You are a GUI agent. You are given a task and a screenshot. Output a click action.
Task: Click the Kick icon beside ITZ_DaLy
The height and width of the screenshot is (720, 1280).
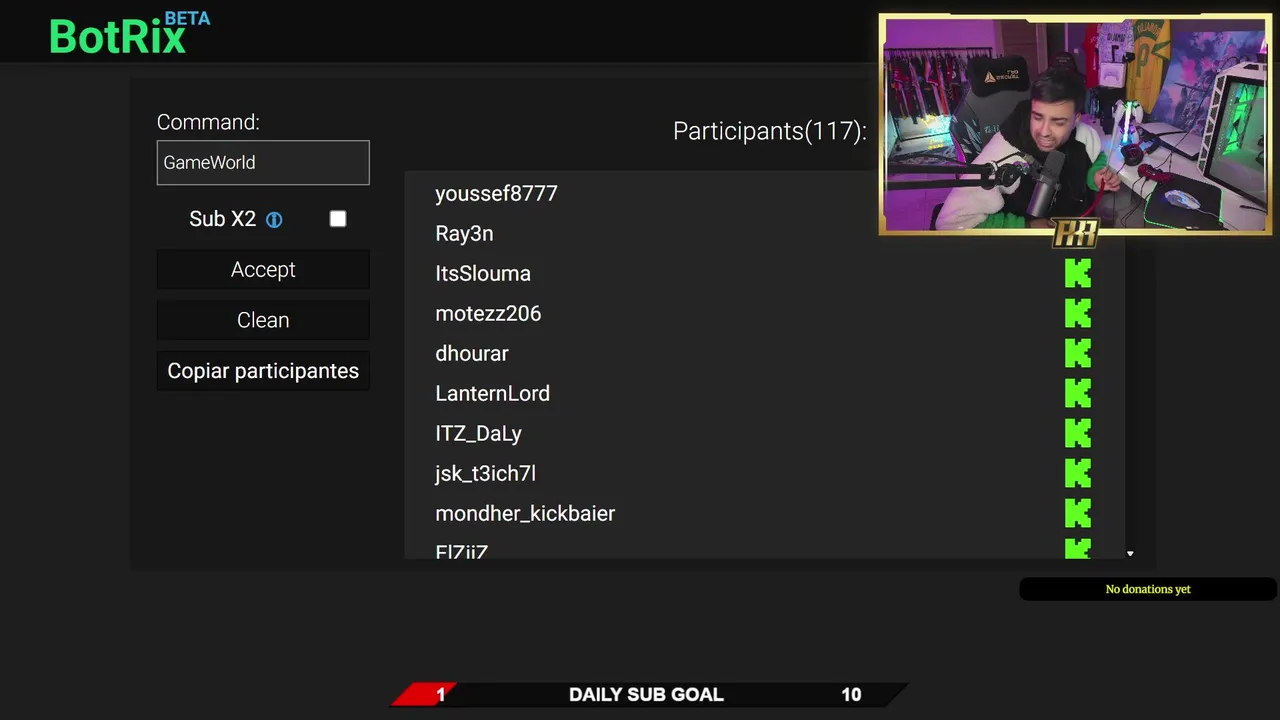(1077, 433)
